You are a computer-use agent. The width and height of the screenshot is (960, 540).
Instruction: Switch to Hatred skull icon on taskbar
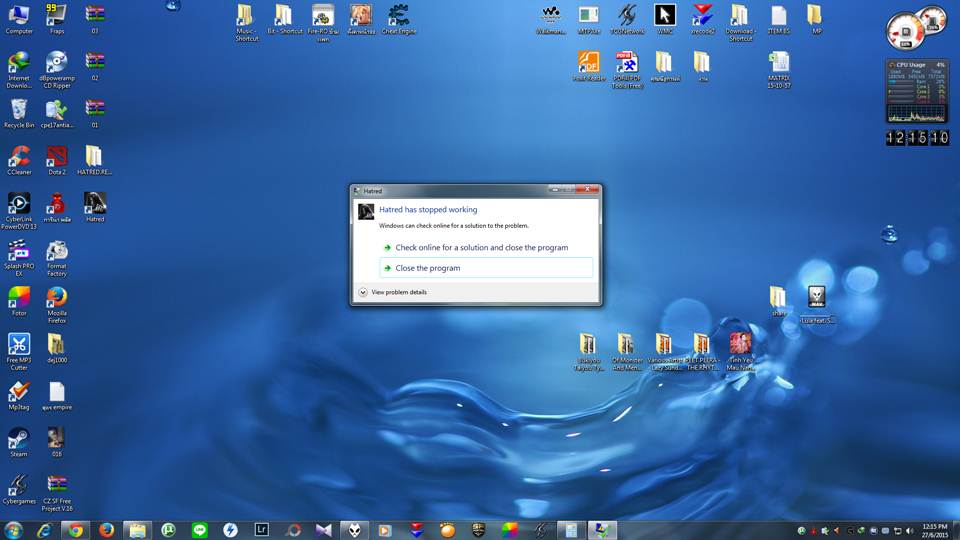pos(354,530)
